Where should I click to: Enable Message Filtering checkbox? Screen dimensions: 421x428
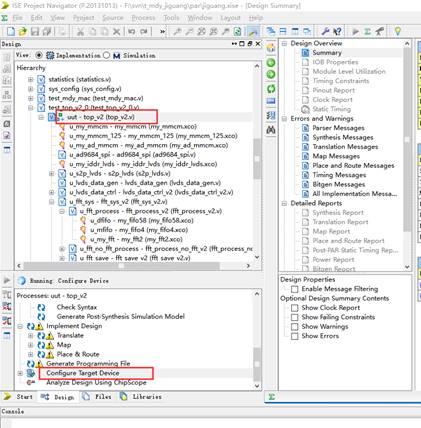(295, 289)
